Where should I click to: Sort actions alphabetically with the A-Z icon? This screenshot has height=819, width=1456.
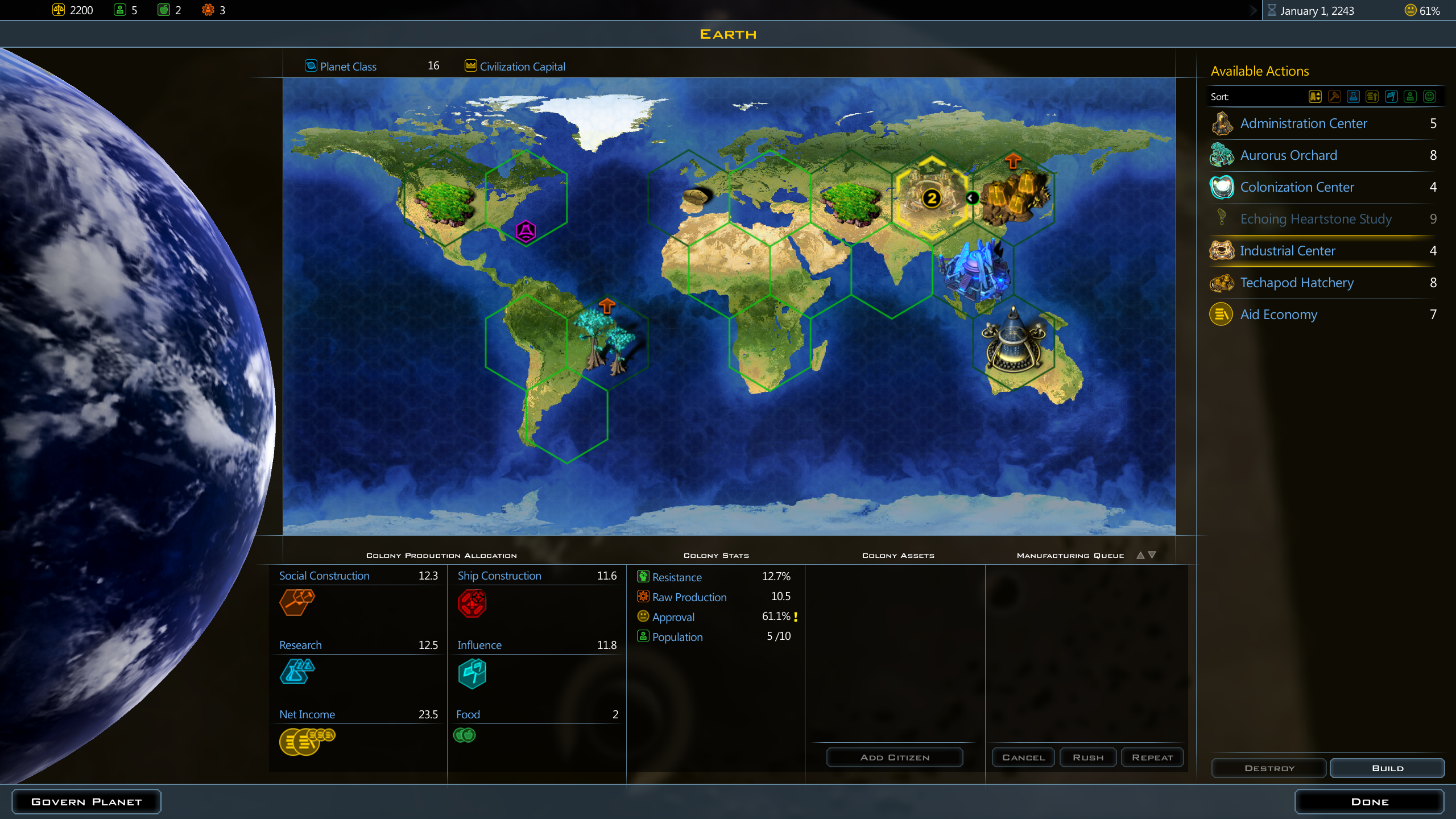pyautogui.click(x=1315, y=97)
